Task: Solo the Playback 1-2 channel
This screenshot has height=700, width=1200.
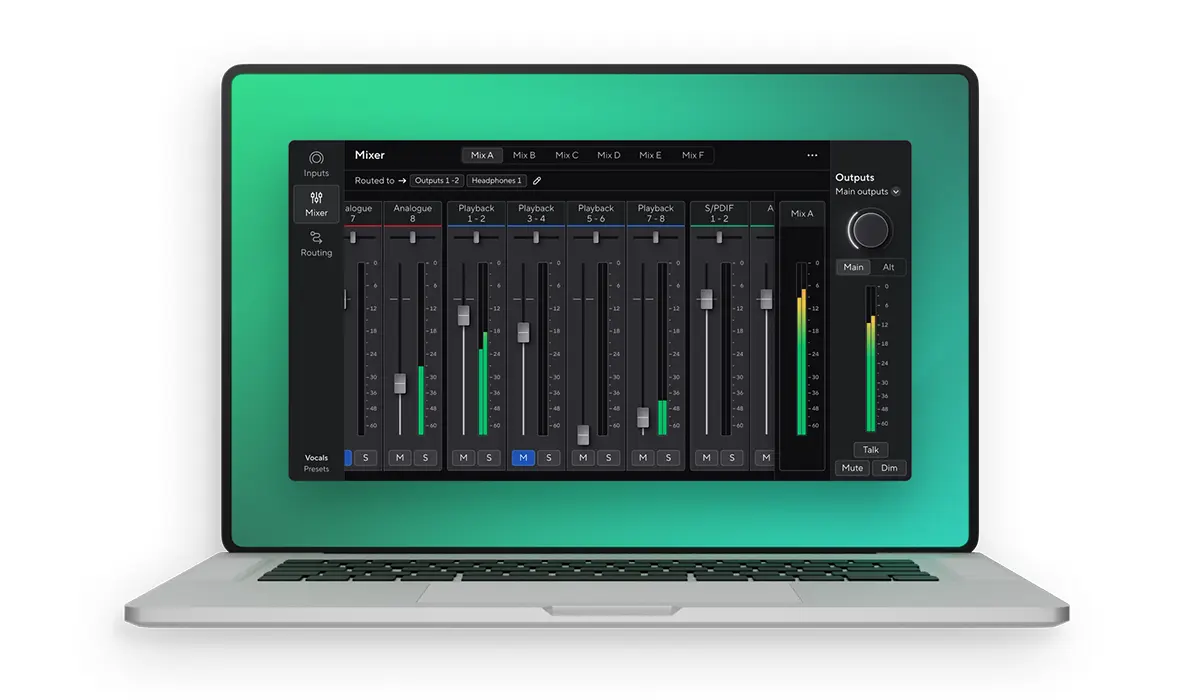Action: [x=488, y=457]
